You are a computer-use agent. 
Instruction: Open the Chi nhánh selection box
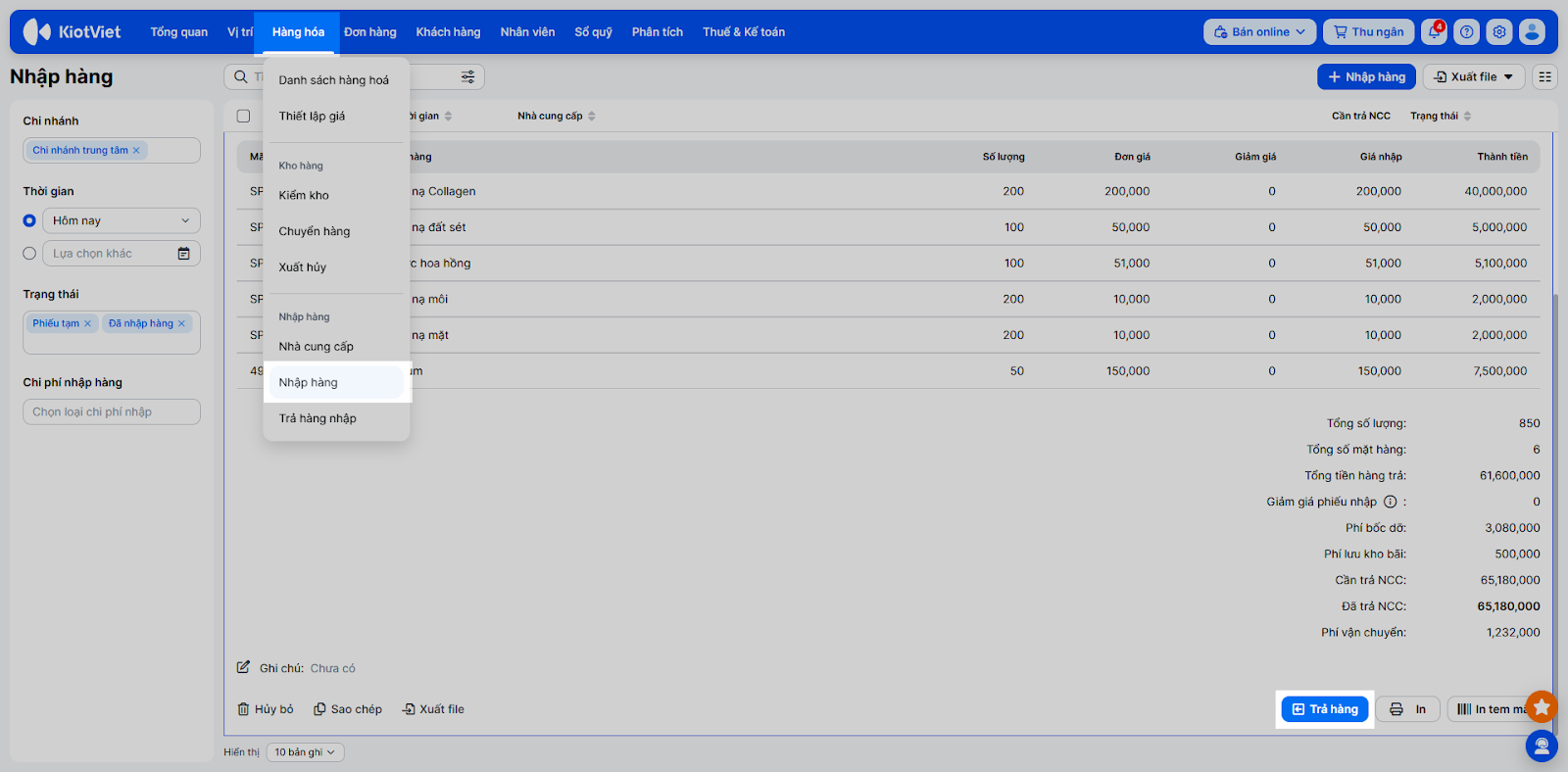coord(112,150)
